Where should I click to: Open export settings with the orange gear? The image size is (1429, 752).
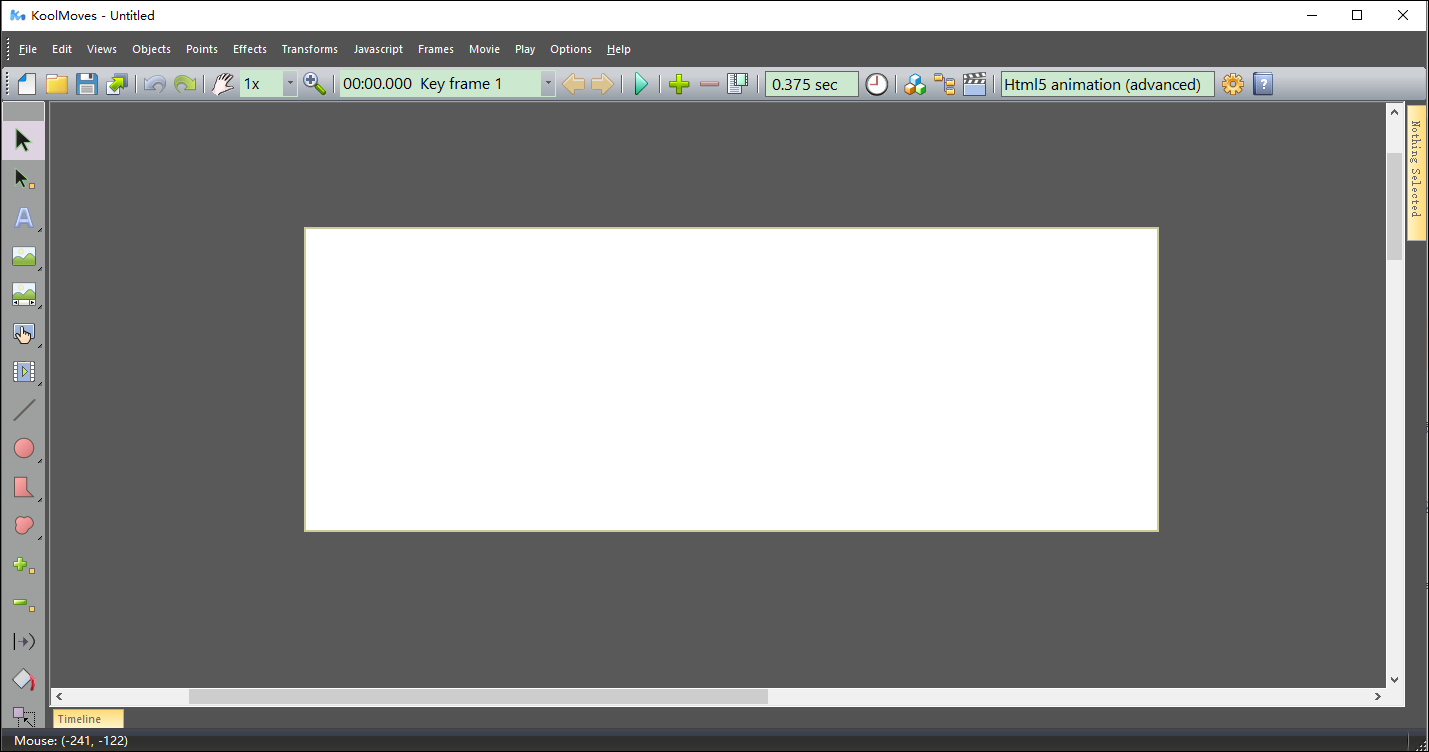1233,84
